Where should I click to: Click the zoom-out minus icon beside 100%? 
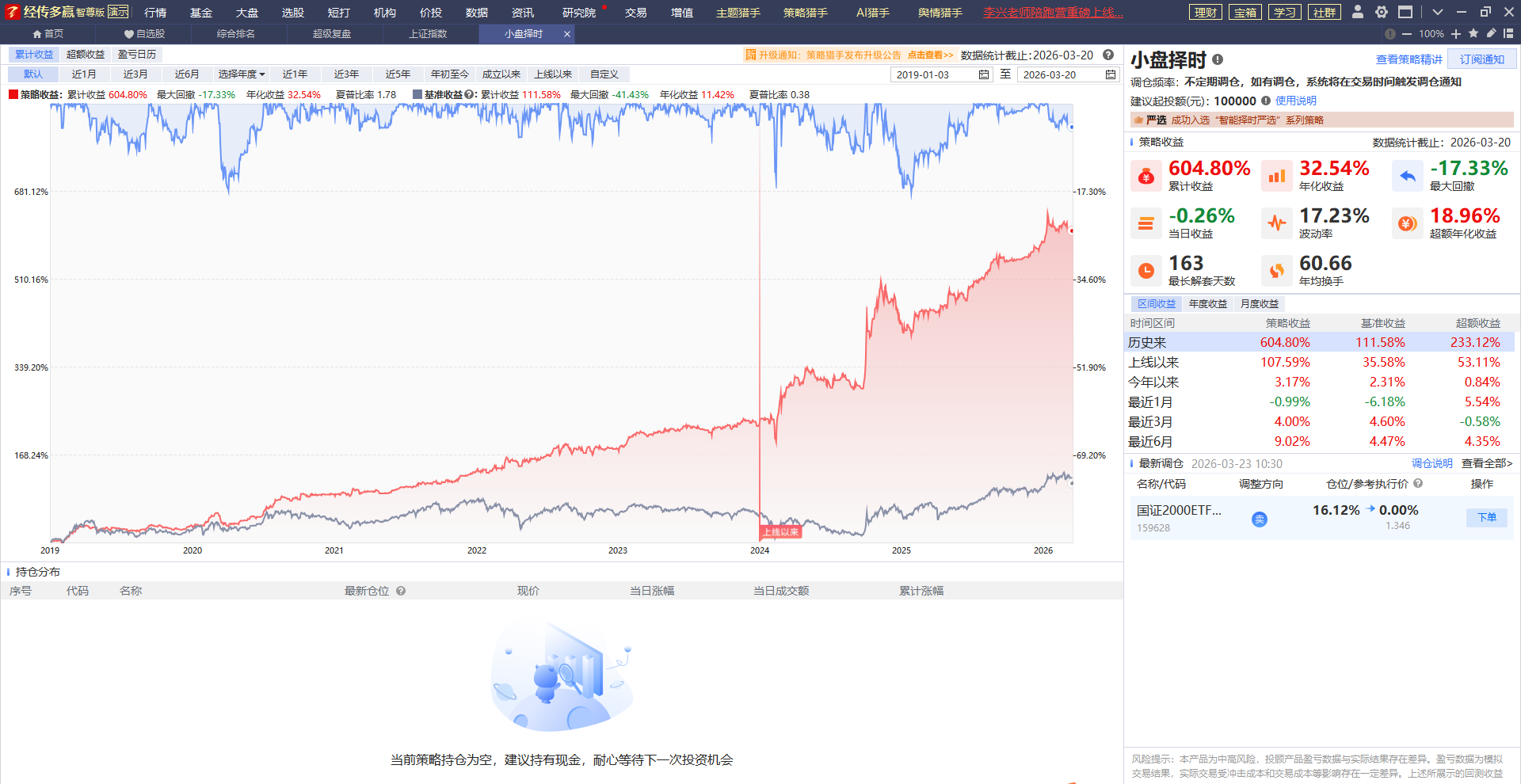click(1407, 33)
